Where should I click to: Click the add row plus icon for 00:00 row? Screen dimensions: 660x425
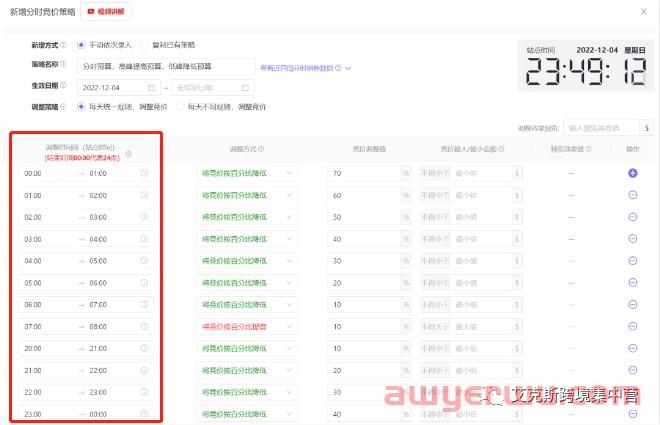pyautogui.click(x=632, y=173)
